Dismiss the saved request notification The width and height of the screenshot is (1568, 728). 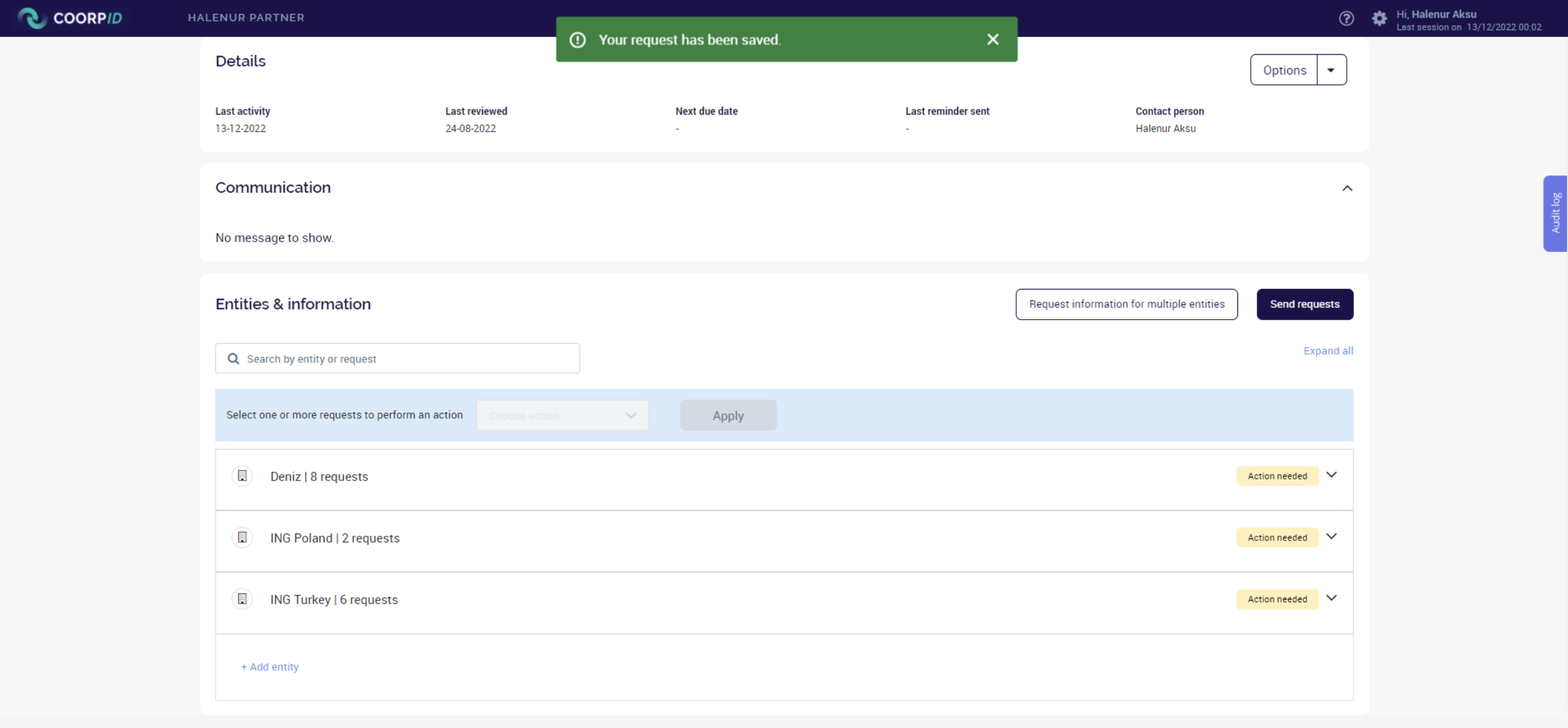point(992,40)
